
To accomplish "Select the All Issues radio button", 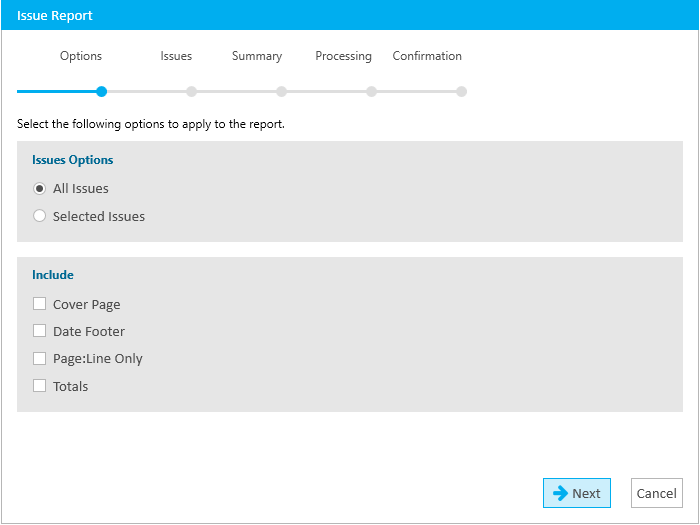I will pyautogui.click(x=39, y=189).
